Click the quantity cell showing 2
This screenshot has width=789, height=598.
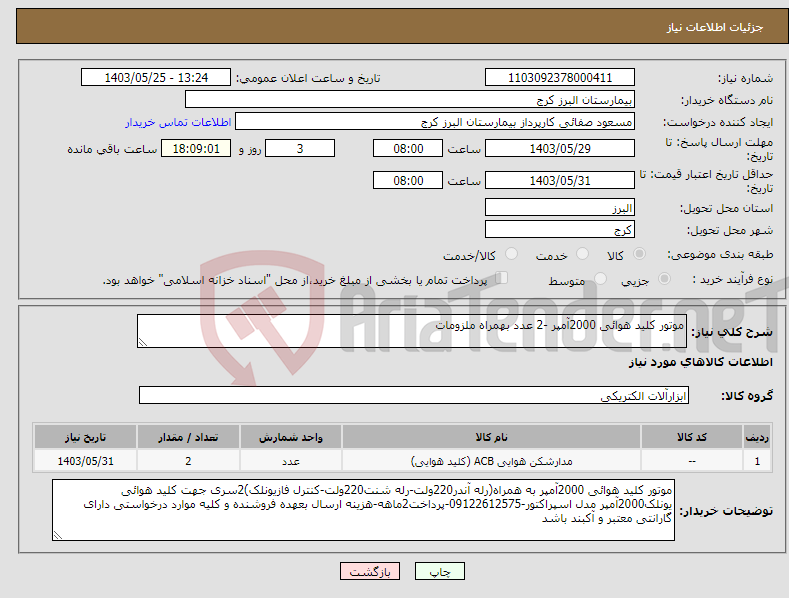click(188, 461)
